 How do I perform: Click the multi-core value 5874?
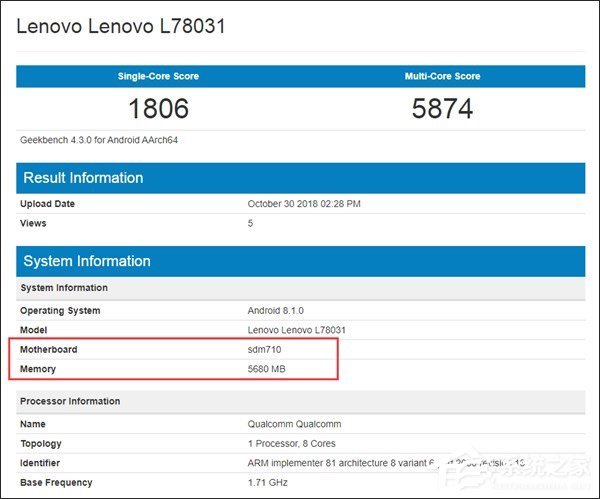442,108
